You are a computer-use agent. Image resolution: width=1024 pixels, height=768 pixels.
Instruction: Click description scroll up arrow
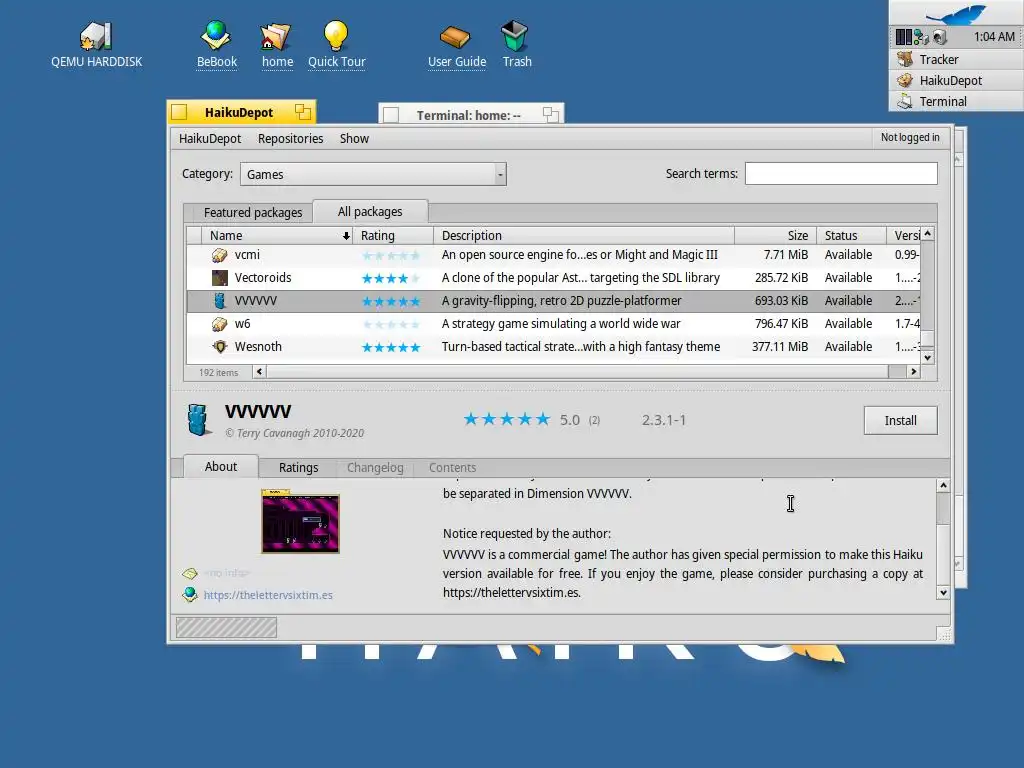[x=943, y=485]
